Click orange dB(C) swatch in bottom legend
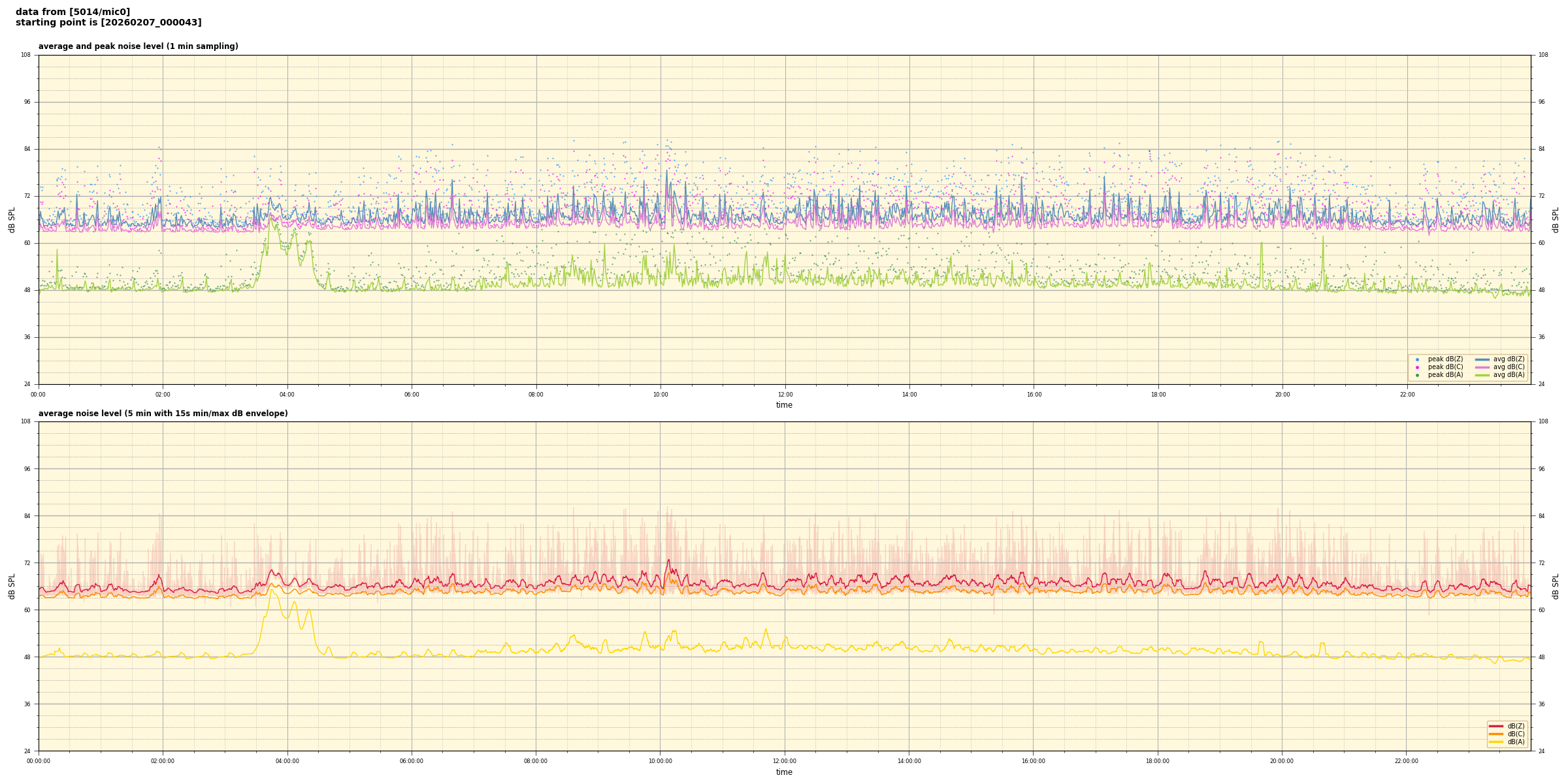 pyautogui.click(x=1496, y=734)
